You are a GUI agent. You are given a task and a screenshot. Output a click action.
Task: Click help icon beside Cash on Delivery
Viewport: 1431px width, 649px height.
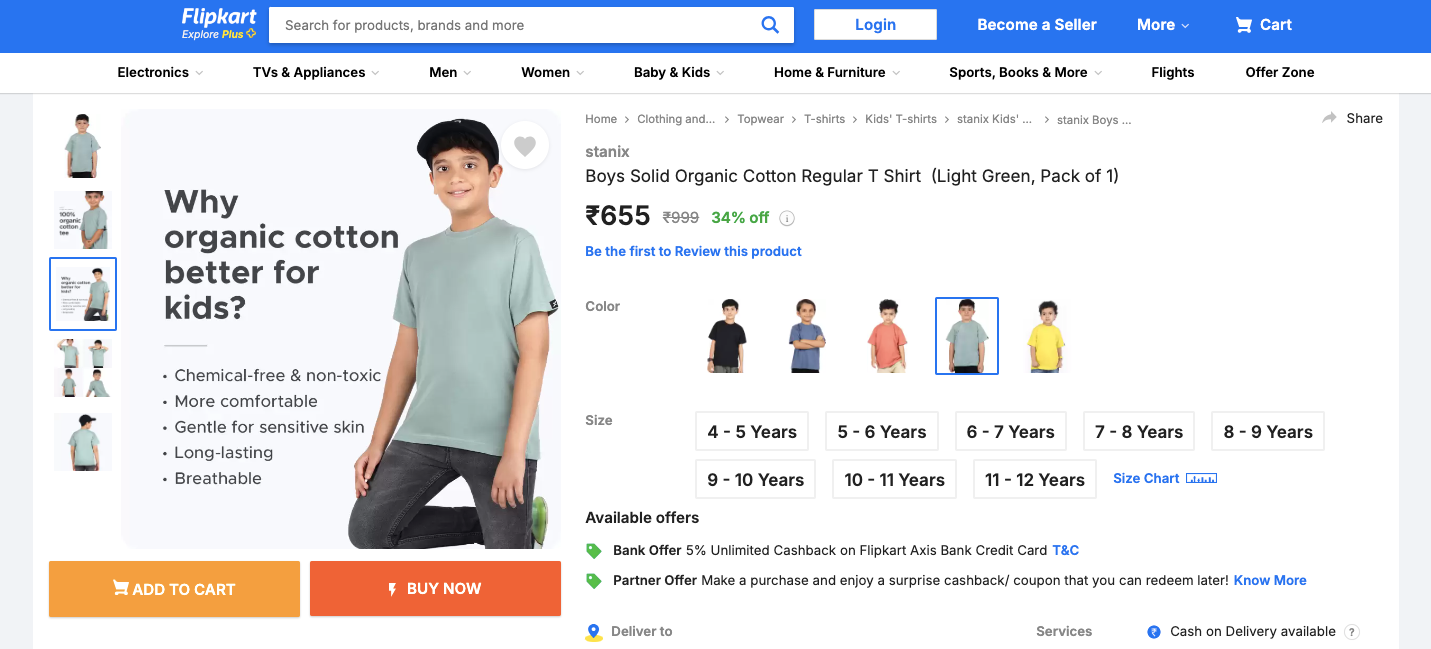click(x=1352, y=632)
